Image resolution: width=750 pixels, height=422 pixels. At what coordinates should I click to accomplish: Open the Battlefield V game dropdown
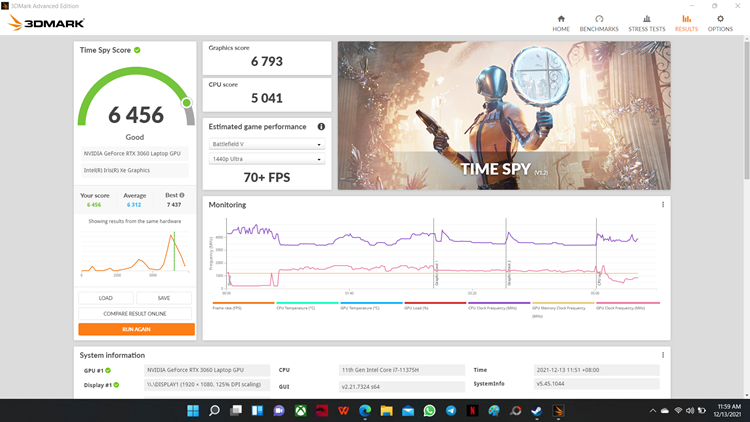(267, 144)
